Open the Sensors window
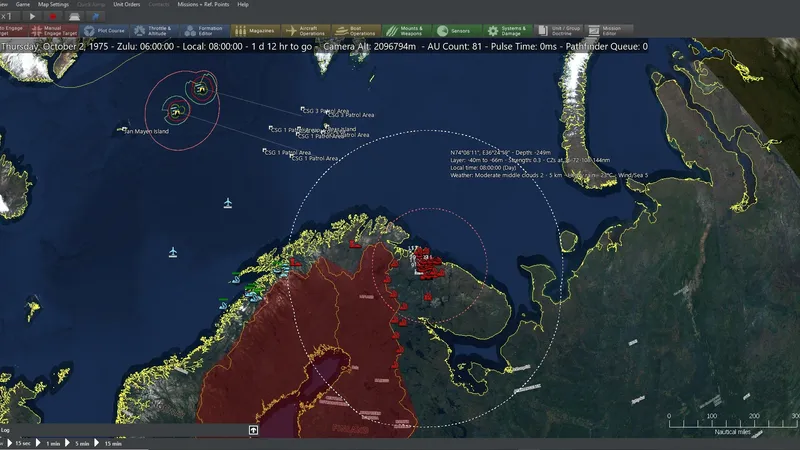The height and width of the screenshot is (450, 800). 458,31
